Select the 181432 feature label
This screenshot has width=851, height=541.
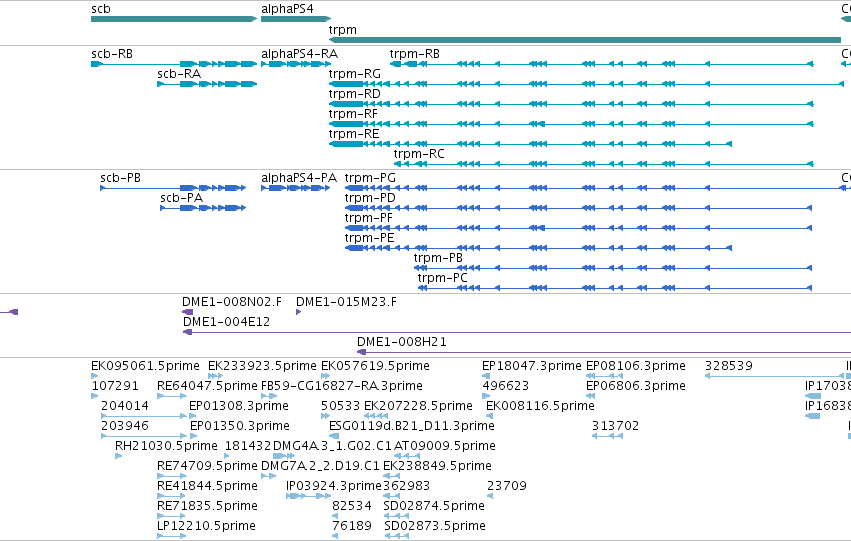[248, 447]
